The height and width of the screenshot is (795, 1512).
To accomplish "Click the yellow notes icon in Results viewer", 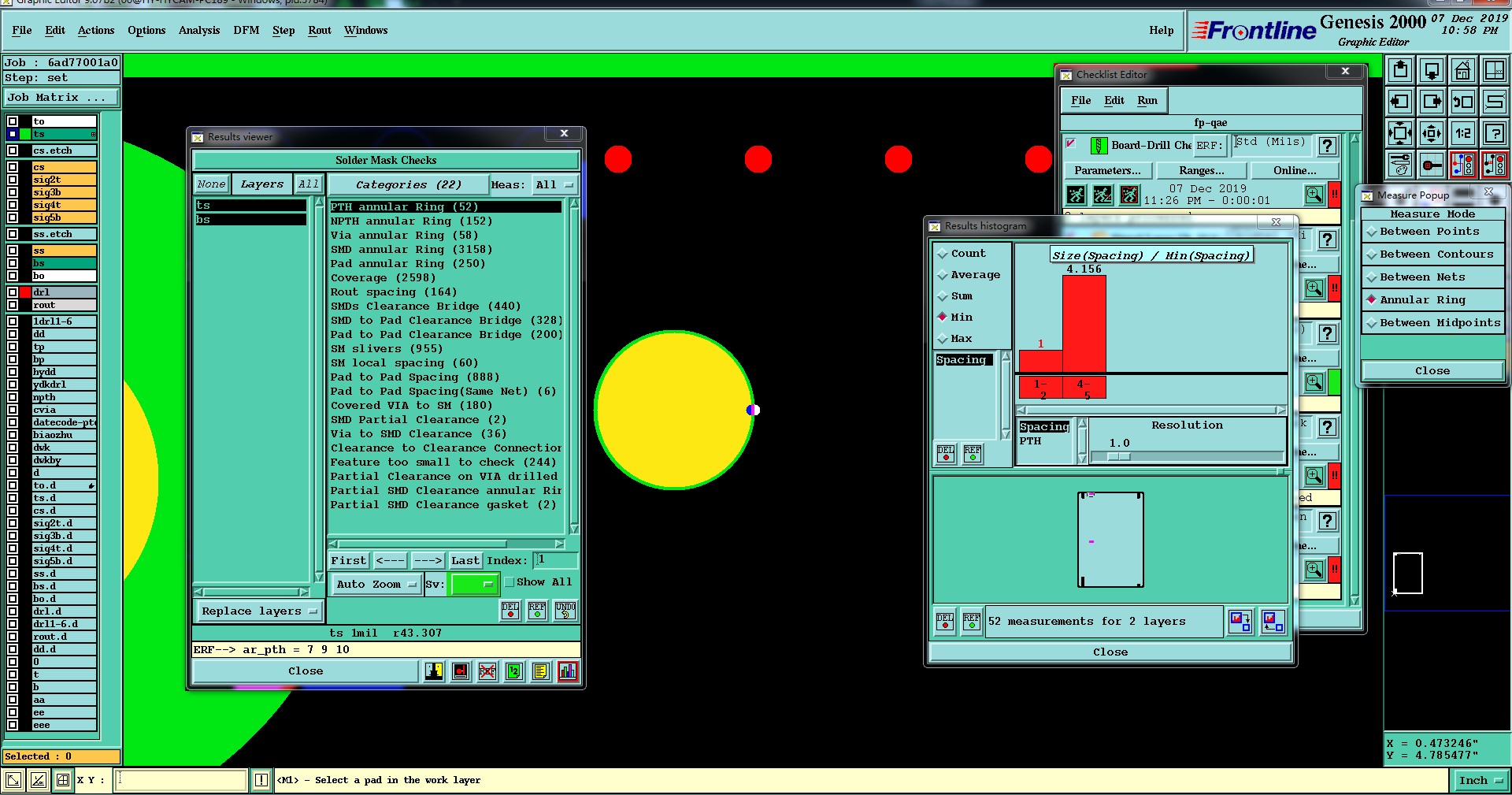I will (540, 671).
